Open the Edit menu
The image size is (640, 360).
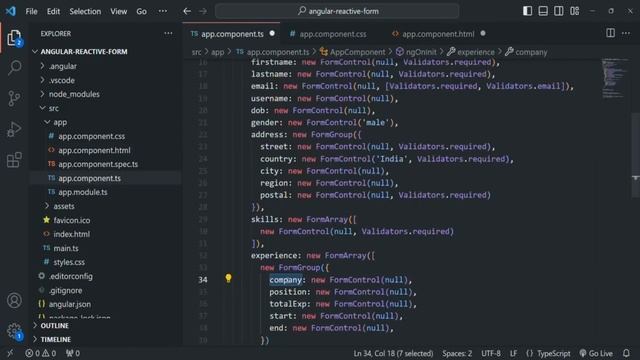53,11
